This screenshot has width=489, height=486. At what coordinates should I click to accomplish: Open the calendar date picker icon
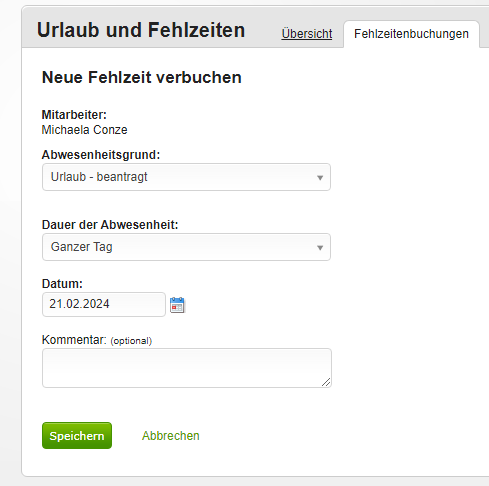(x=177, y=305)
